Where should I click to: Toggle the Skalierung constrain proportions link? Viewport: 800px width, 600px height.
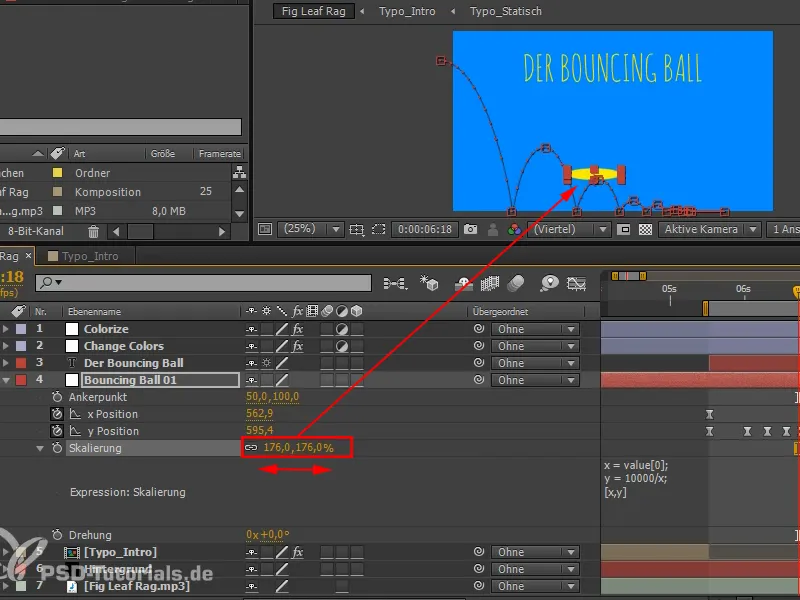coord(251,448)
